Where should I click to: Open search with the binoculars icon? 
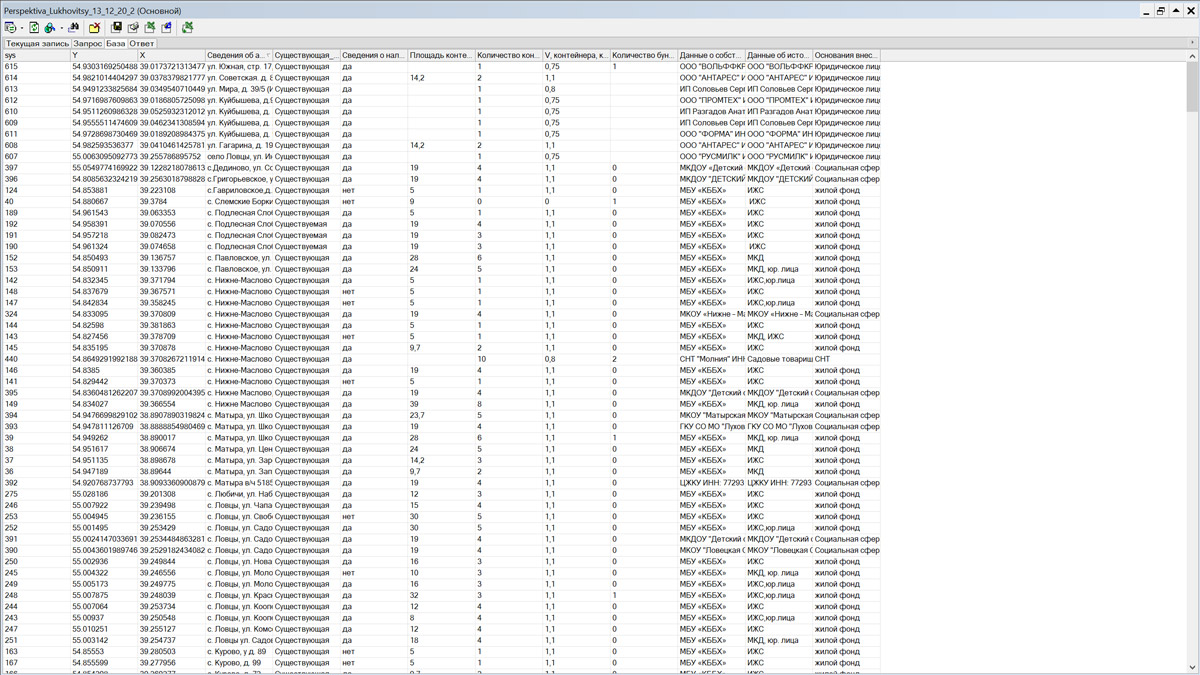(74, 28)
